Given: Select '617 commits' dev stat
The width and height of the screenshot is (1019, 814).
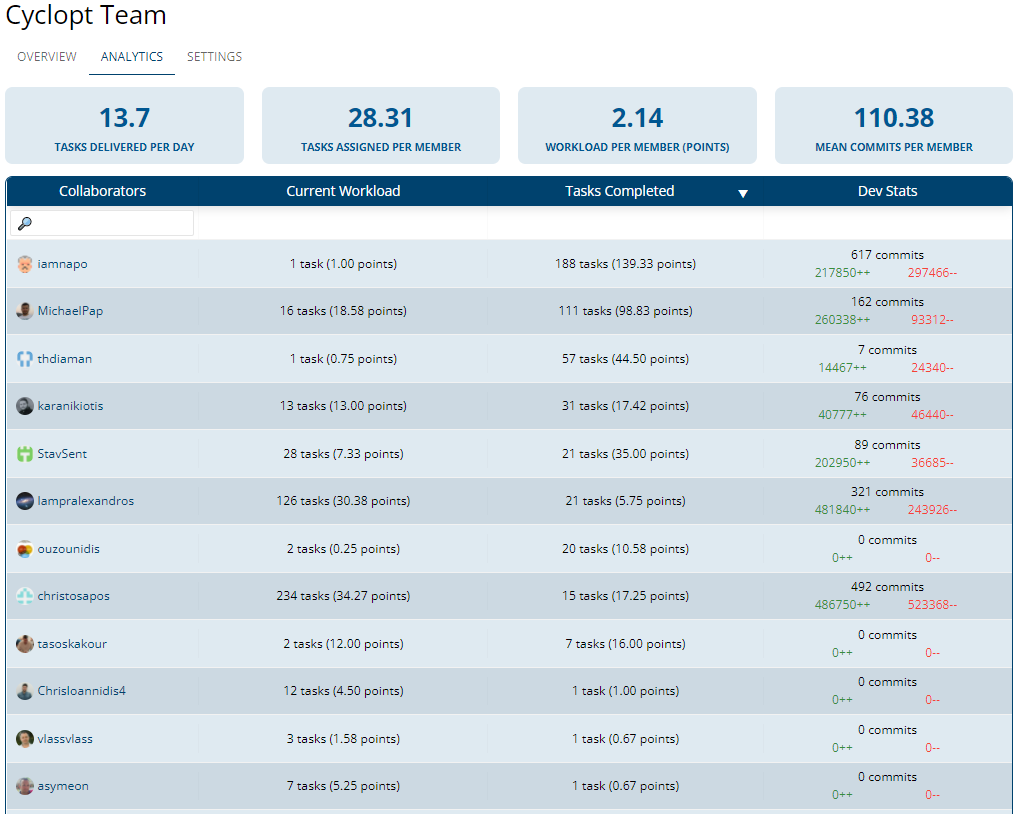Looking at the screenshot, I should [887, 255].
